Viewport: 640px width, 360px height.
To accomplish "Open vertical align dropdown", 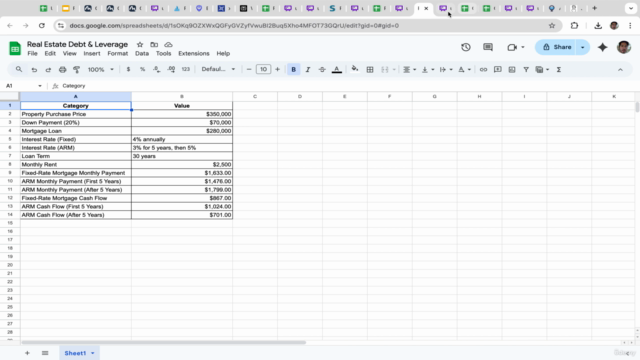I will pos(427,70).
